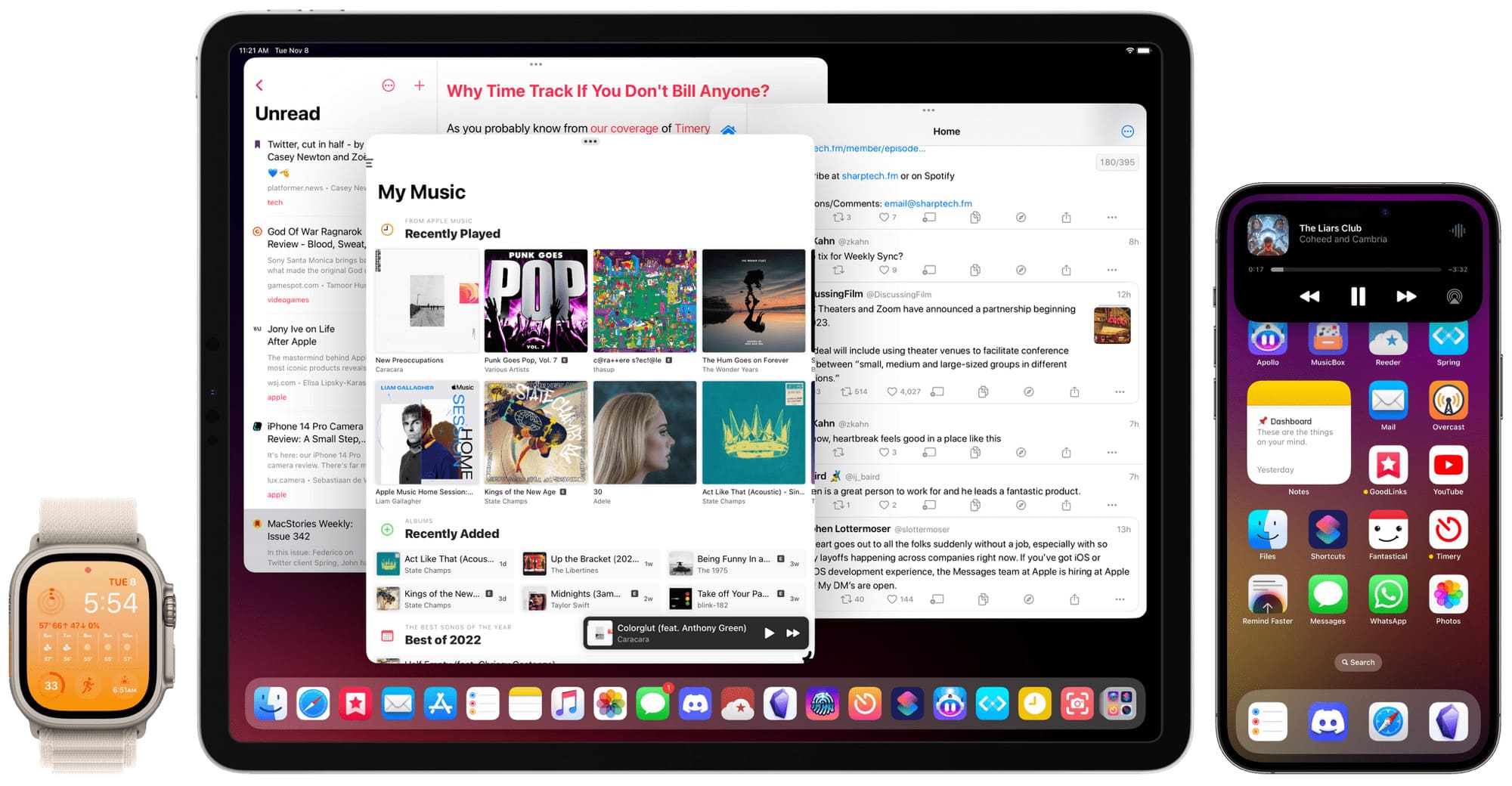1512x786 pixels.
Task: Open the sharptech.fm link
Action: tap(869, 176)
